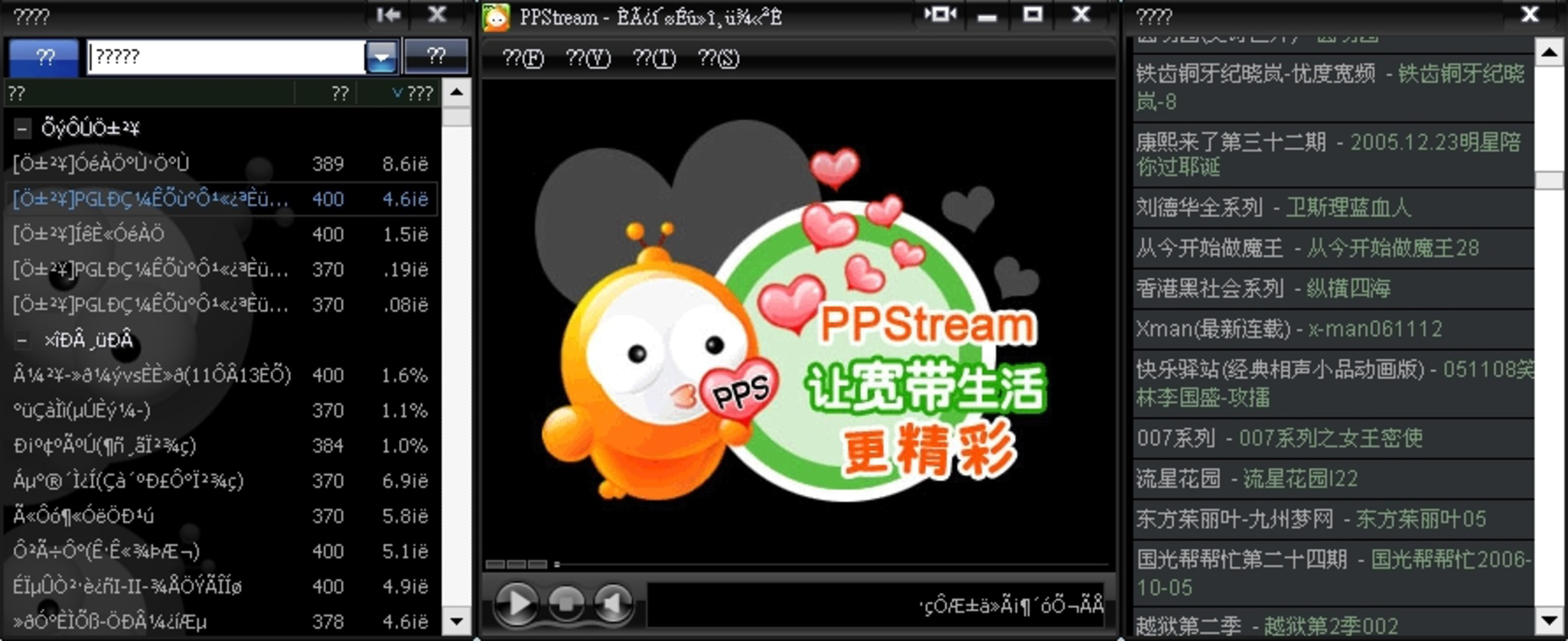Open the (V) menu in PPStream
This screenshot has height=641, width=1568.
click(588, 58)
